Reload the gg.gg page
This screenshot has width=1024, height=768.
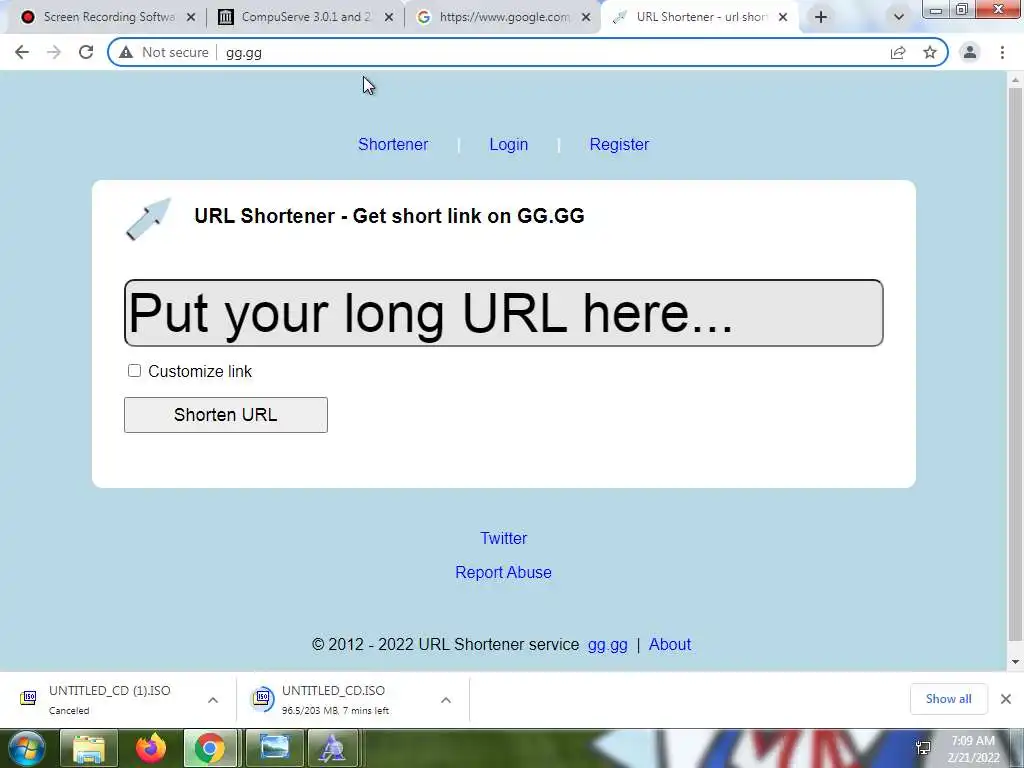86,52
